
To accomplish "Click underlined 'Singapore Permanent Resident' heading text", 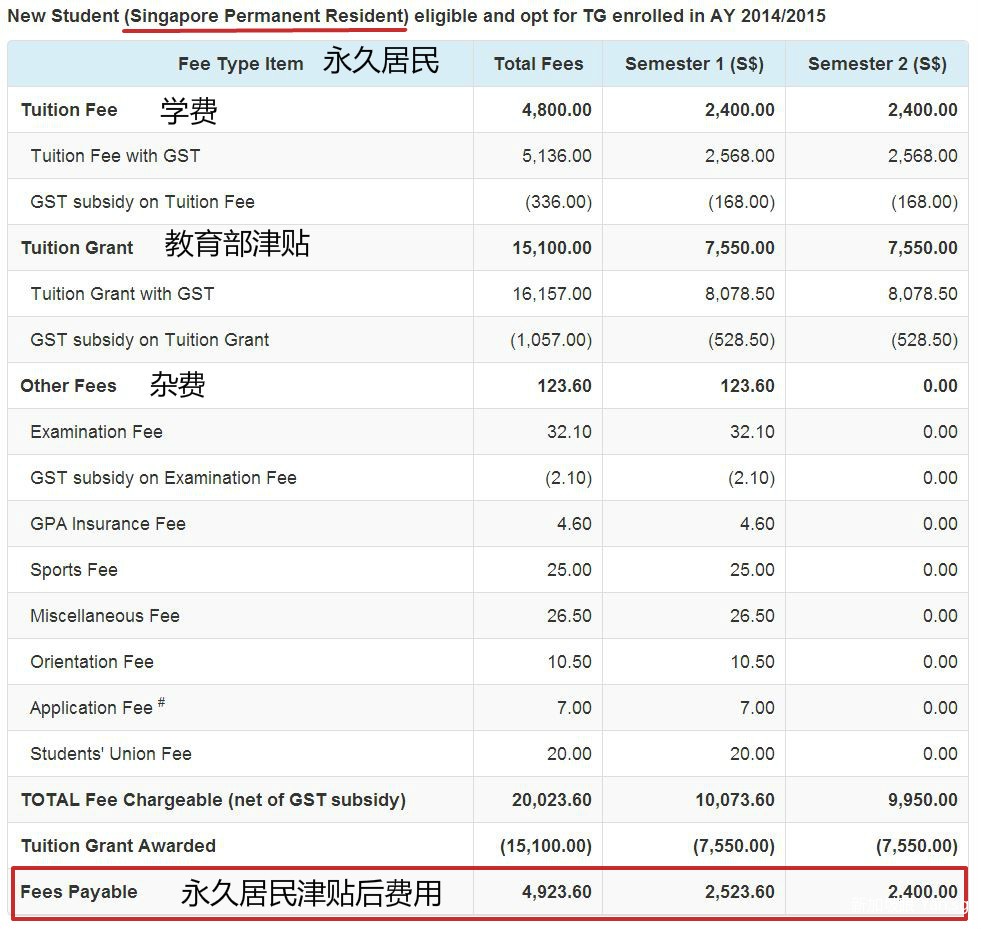I will [266, 16].
